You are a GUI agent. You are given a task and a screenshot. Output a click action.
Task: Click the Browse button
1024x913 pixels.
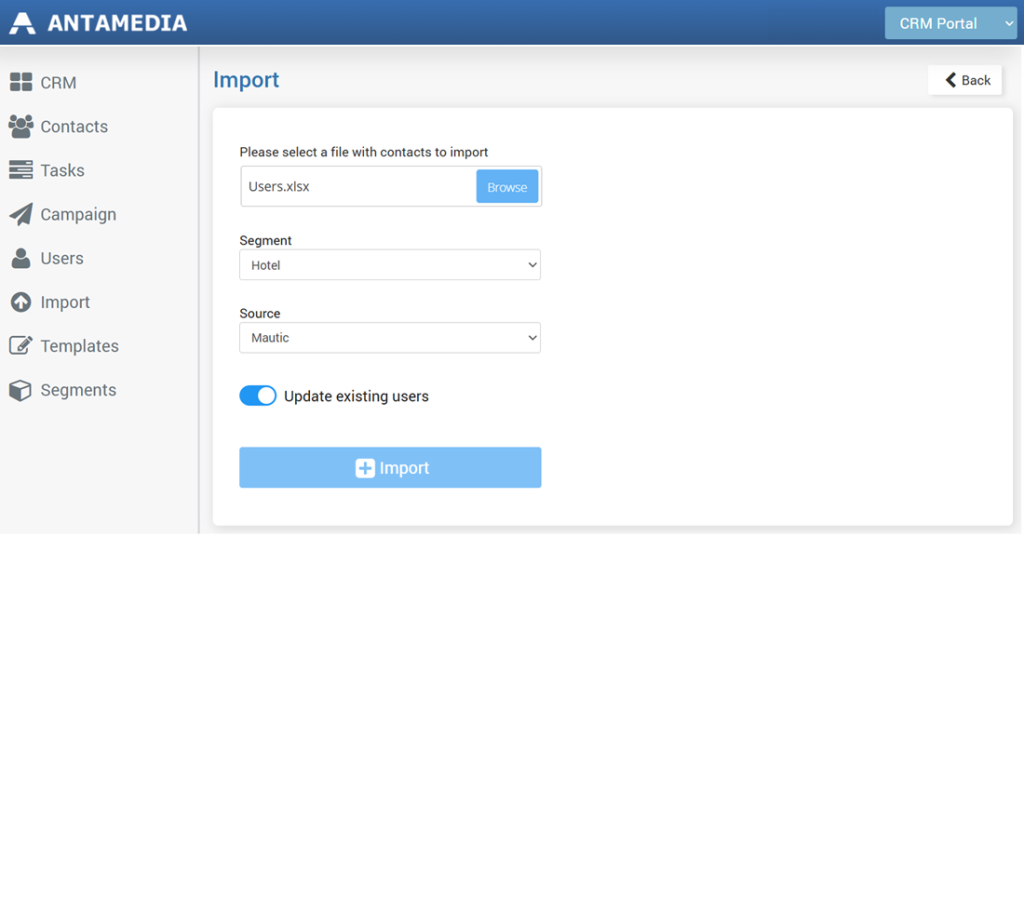(x=507, y=187)
